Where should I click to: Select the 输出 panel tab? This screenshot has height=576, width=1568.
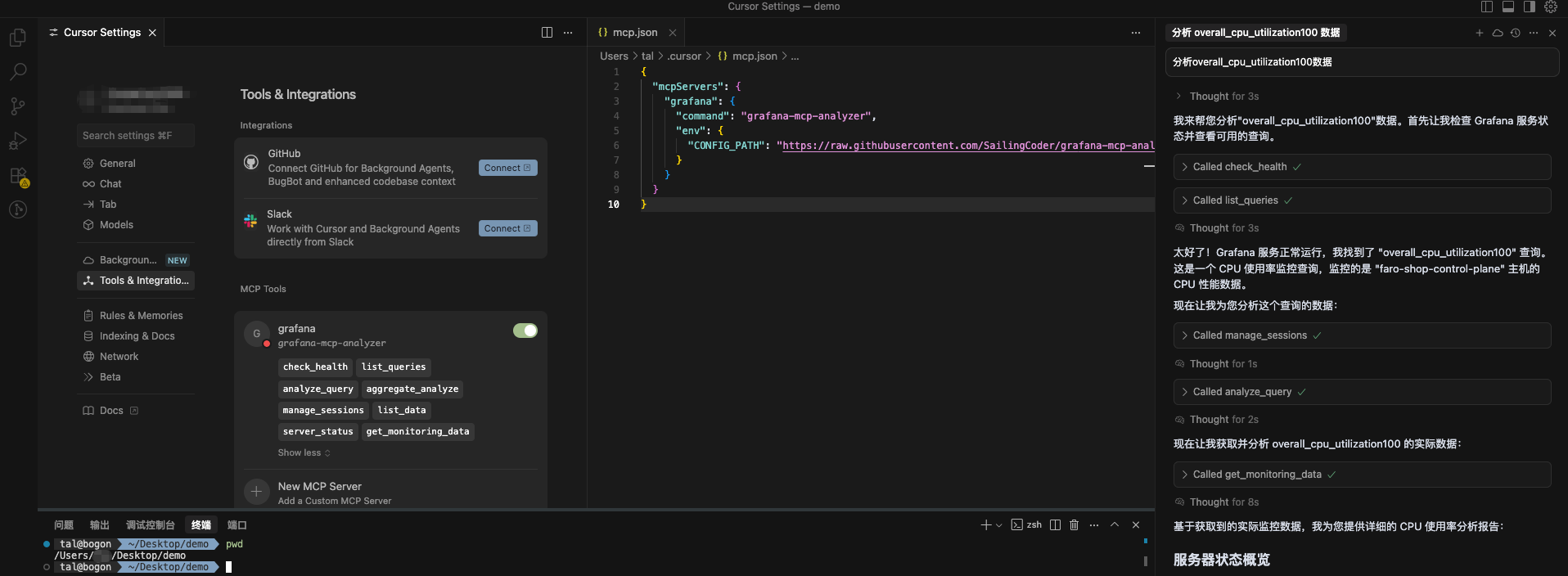tap(100, 525)
